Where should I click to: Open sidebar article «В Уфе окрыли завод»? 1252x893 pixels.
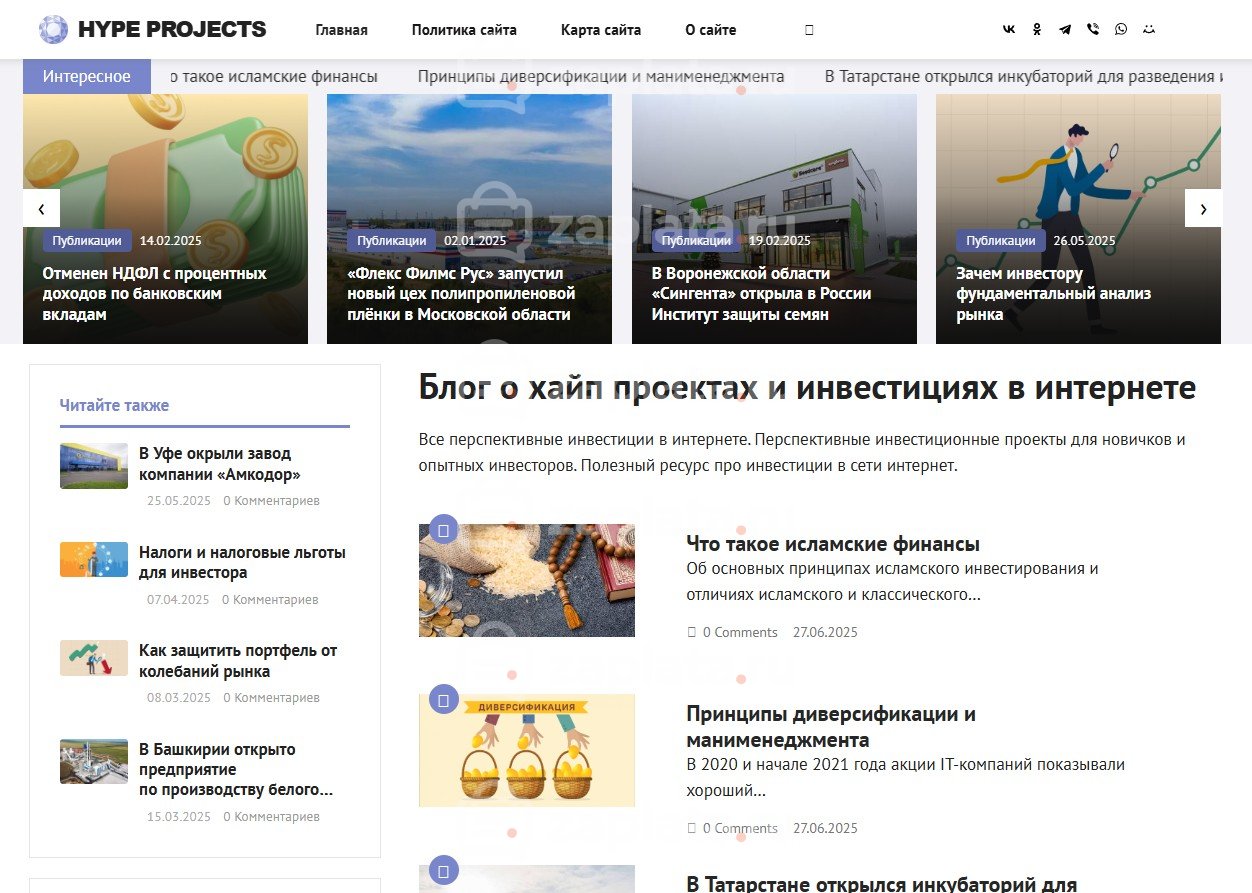click(x=220, y=464)
